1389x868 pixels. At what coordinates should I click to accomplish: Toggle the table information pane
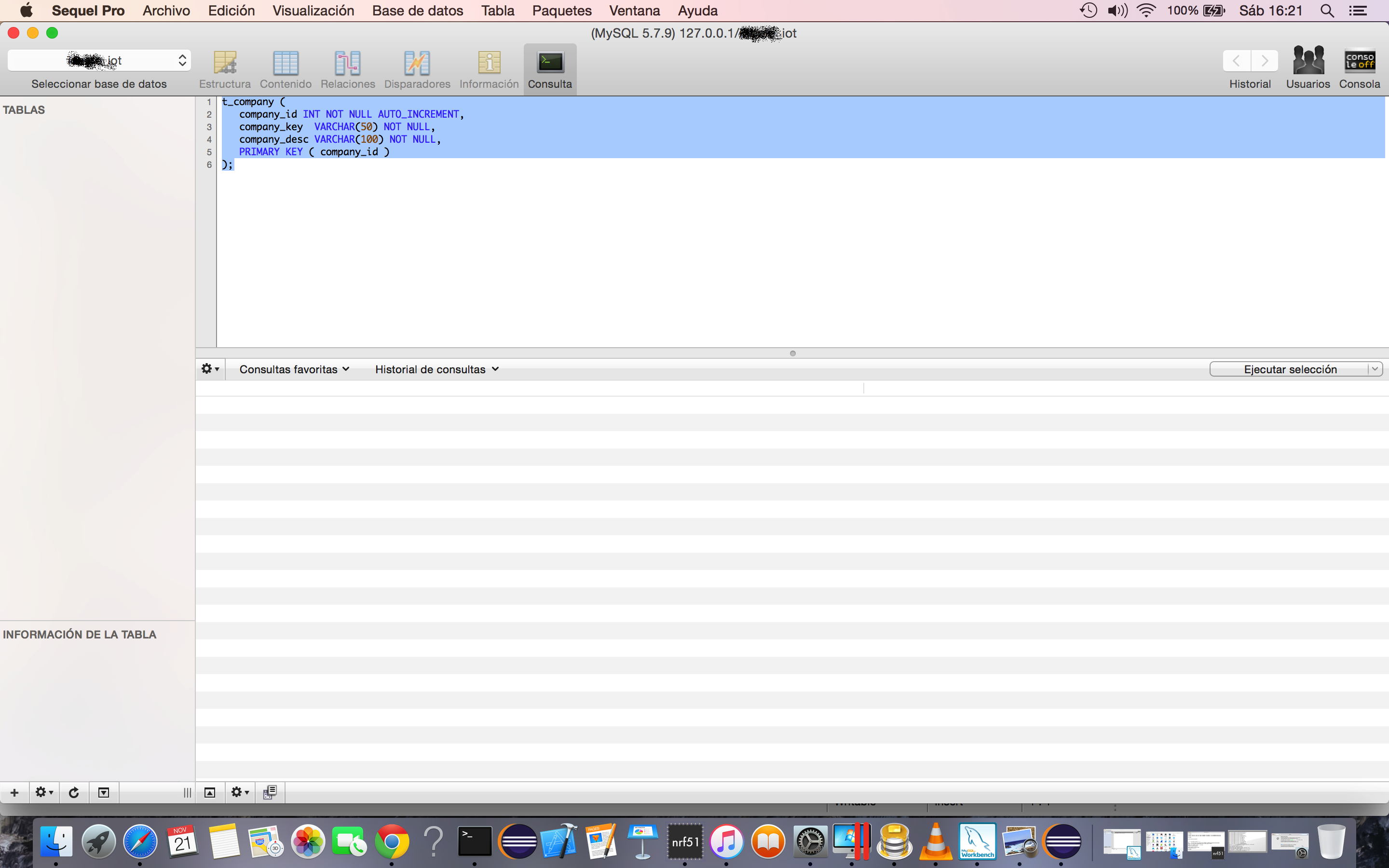104,793
